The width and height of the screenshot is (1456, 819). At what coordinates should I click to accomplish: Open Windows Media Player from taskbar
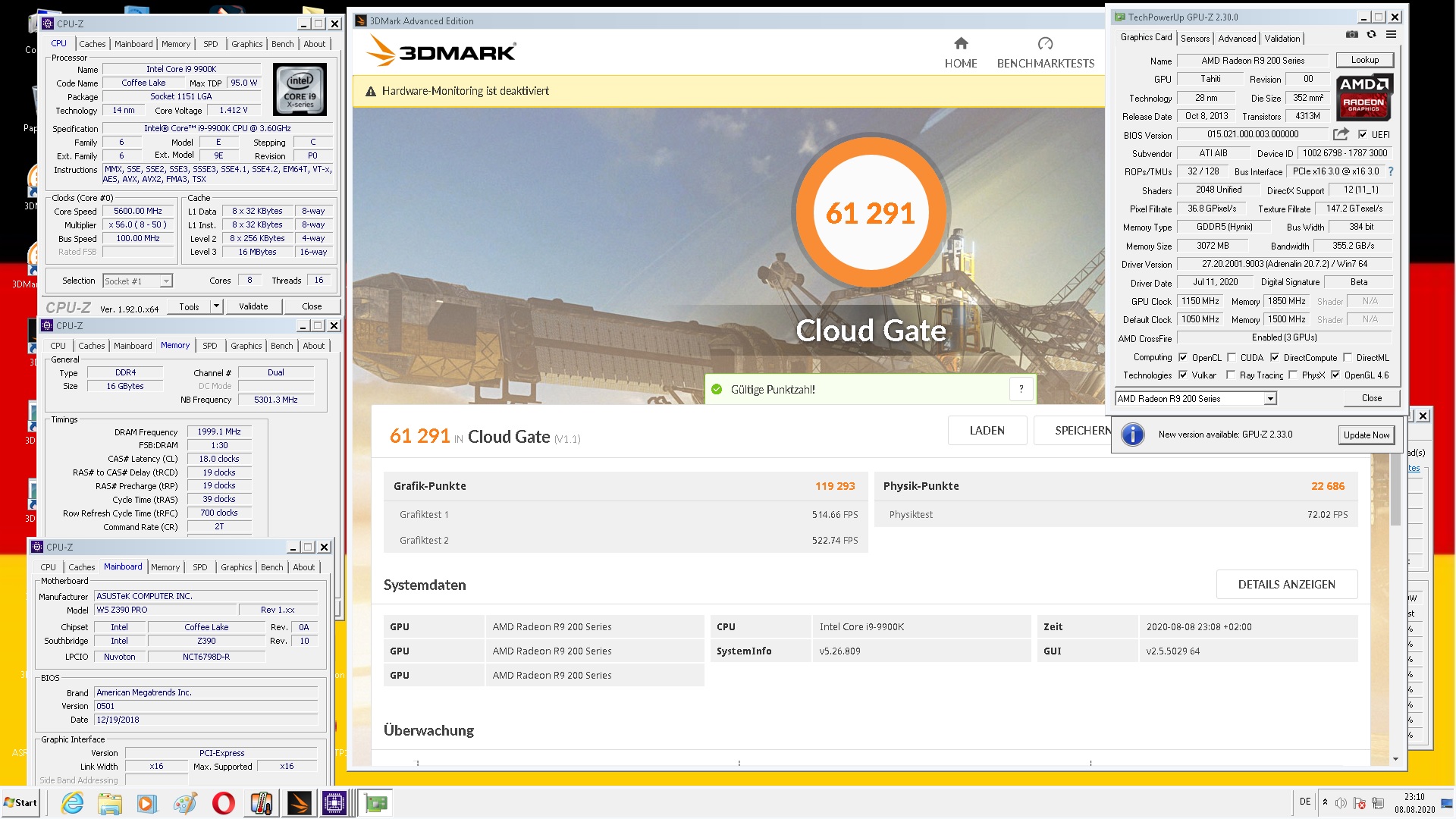(147, 803)
